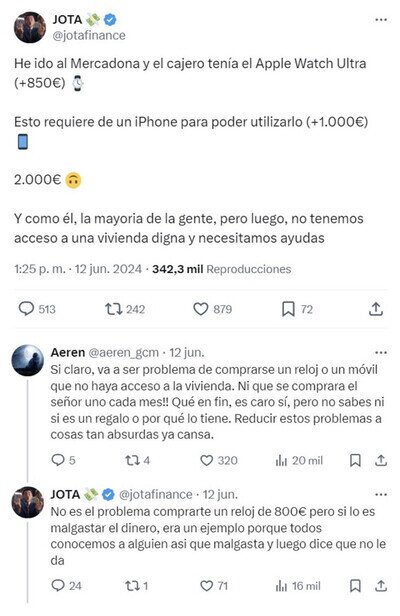Share the main JOTA tweet
Screen dimensions: 400x616
(376, 309)
